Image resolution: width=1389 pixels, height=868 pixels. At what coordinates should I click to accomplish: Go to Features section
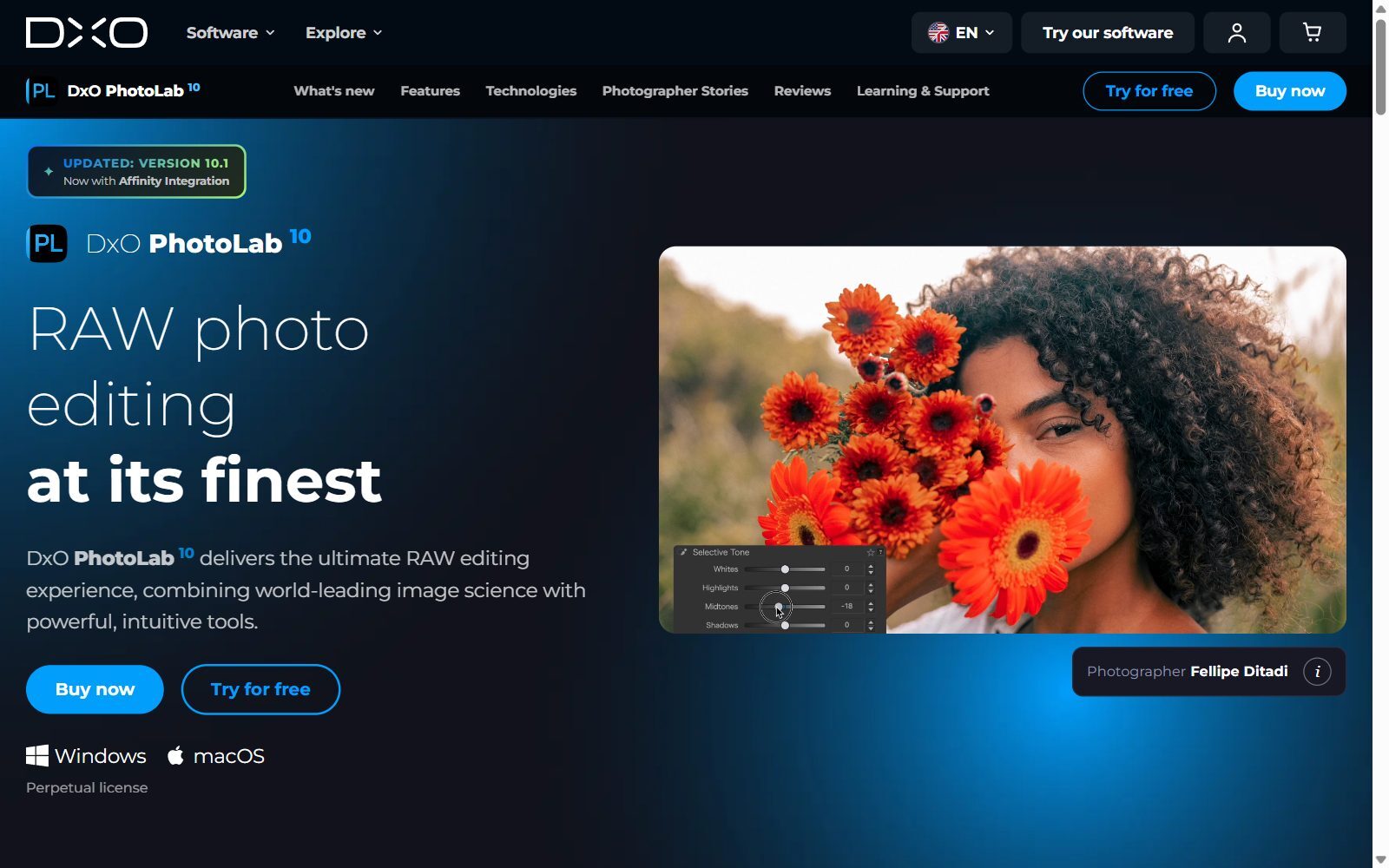pyautogui.click(x=430, y=91)
